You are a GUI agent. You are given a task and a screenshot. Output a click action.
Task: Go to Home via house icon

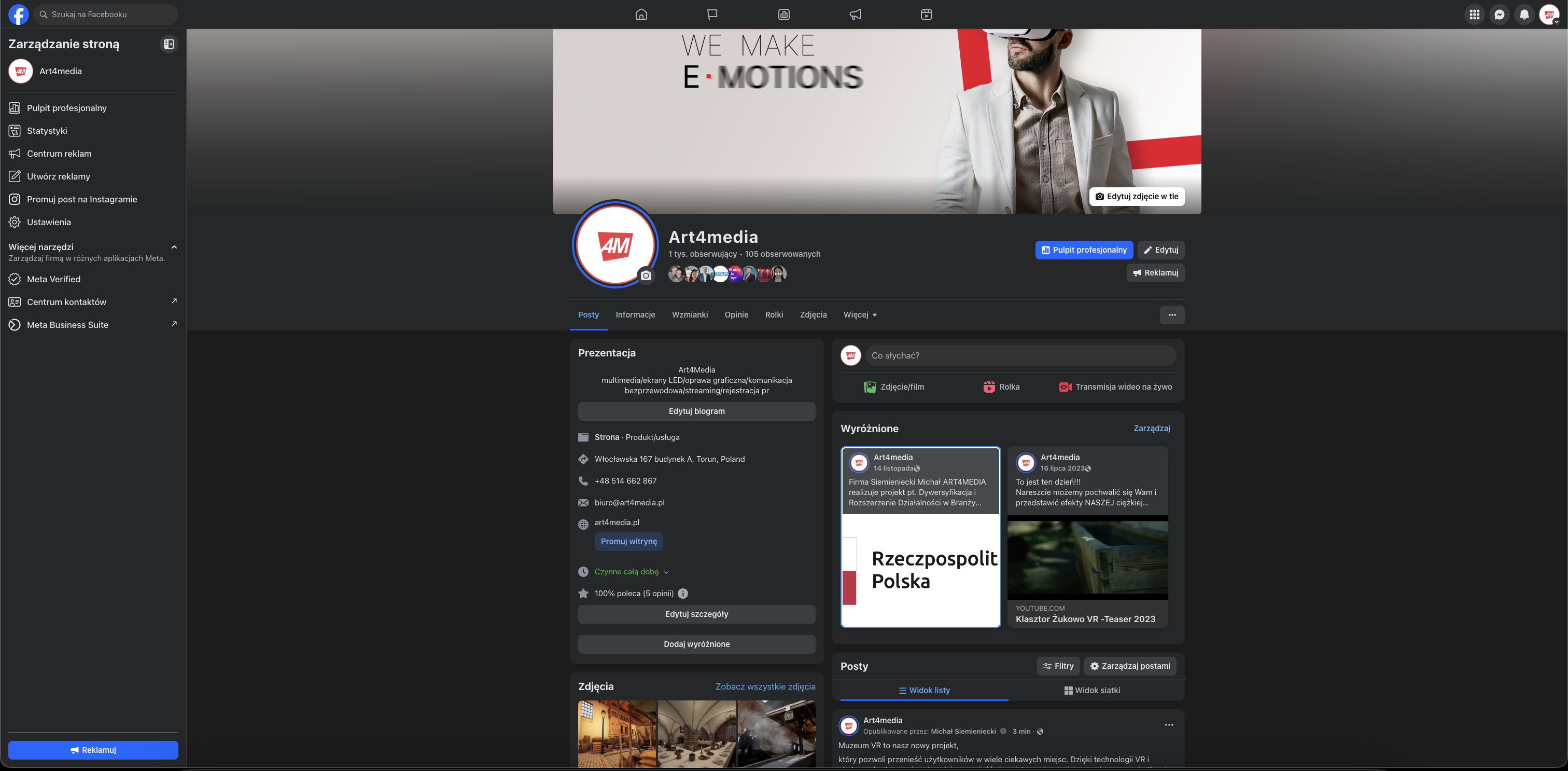[641, 15]
